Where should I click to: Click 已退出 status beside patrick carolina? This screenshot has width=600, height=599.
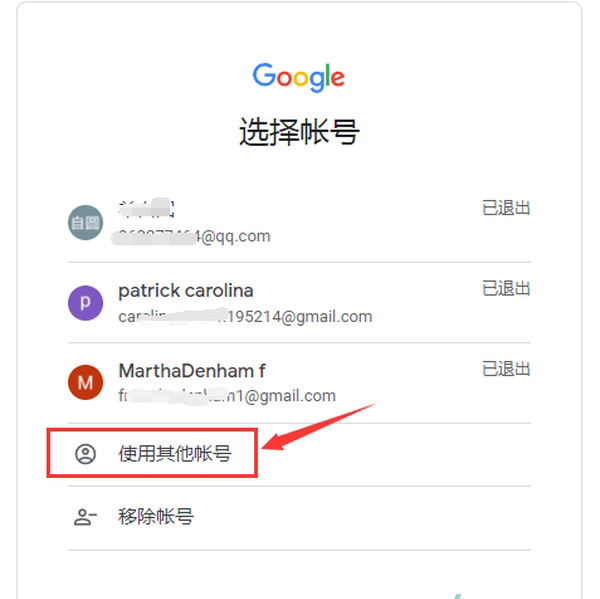[506, 288]
